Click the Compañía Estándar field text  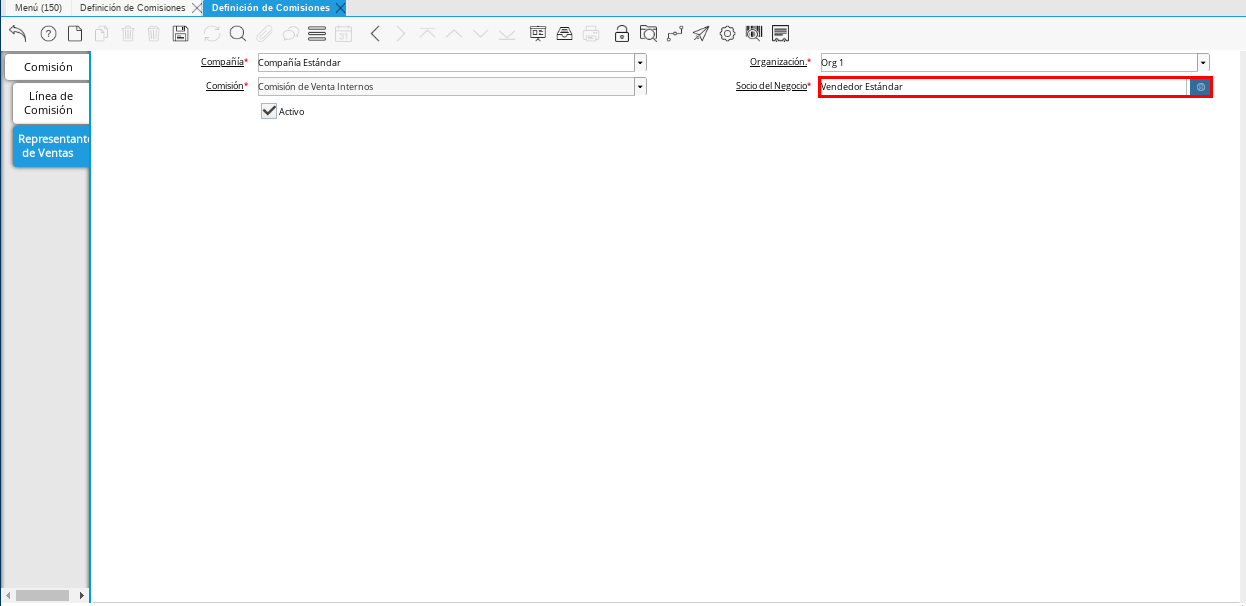tap(446, 62)
